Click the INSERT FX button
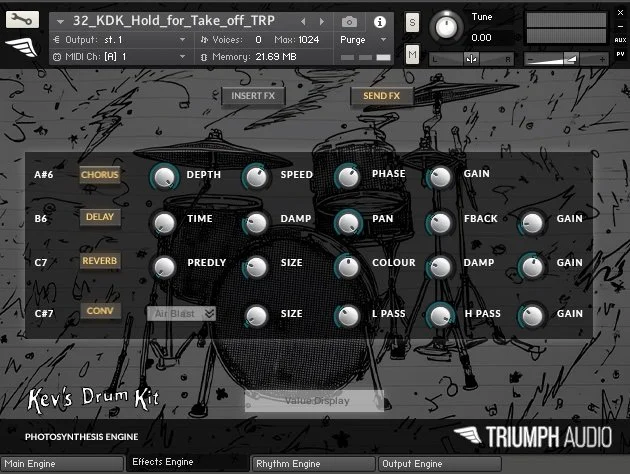The width and height of the screenshot is (630, 474). pyautogui.click(x=253, y=96)
